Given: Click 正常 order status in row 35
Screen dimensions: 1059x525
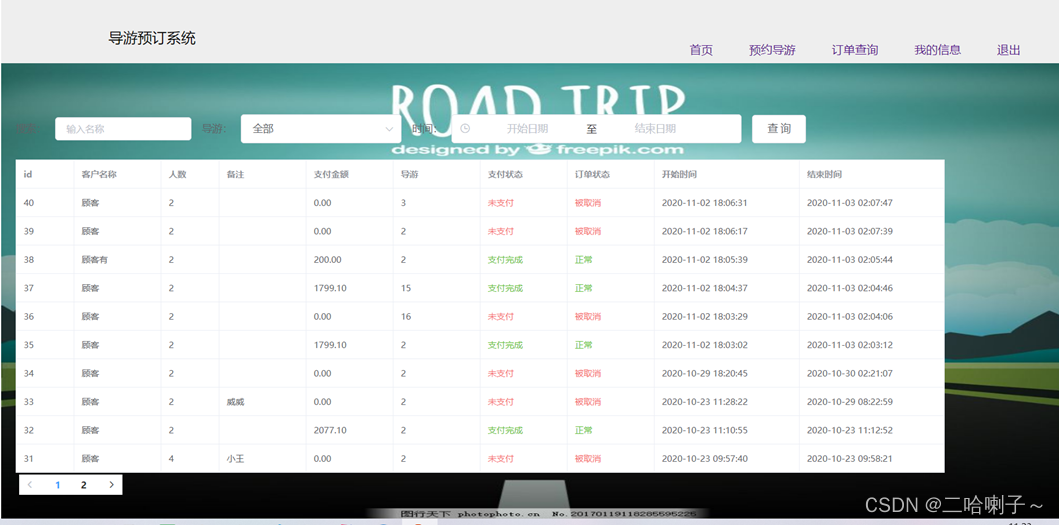Looking at the screenshot, I should 584,345.
